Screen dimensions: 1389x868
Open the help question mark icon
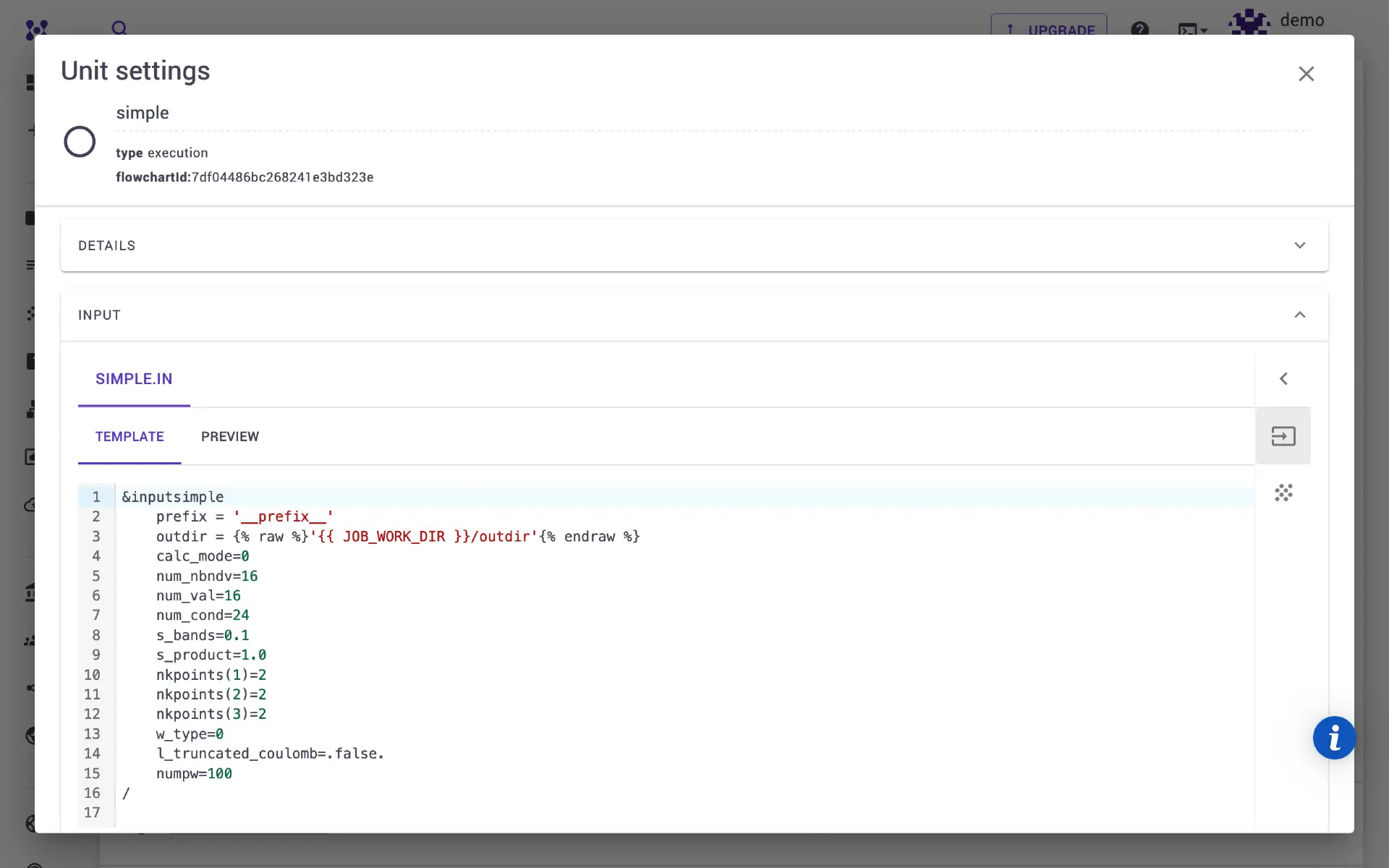(1140, 30)
